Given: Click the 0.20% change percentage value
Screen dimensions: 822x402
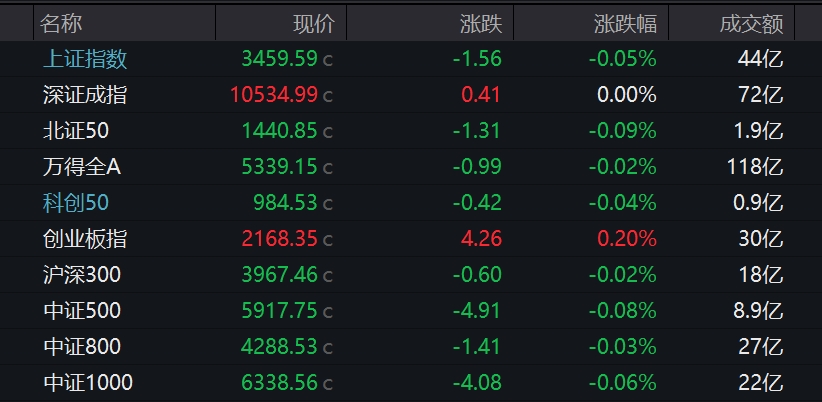Looking at the screenshot, I should click(626, 239).
